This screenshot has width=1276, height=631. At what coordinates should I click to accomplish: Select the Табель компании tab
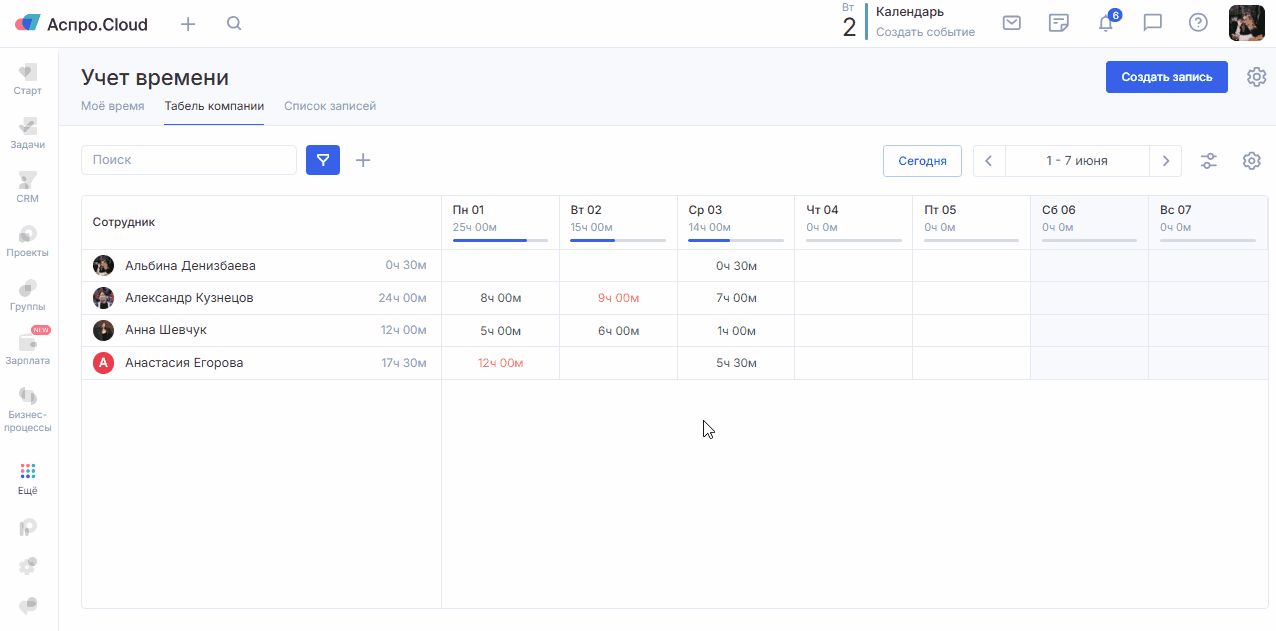(214, 106)
